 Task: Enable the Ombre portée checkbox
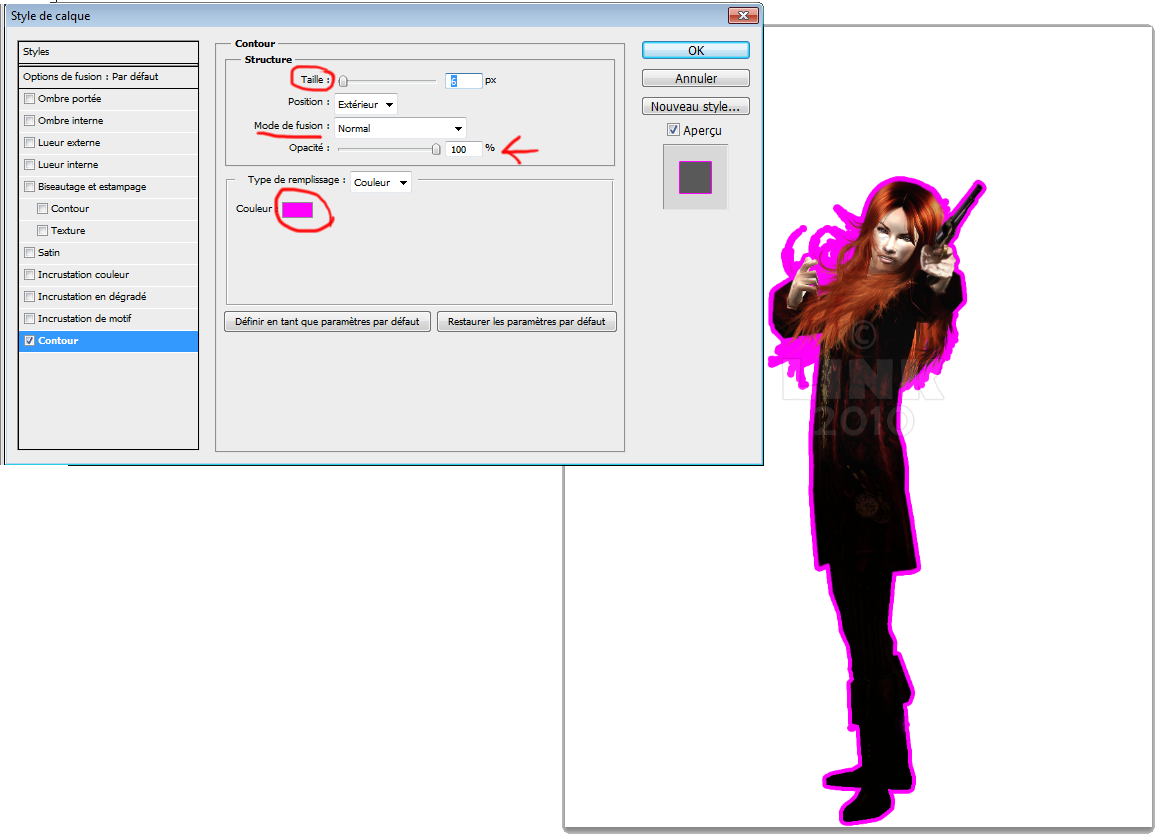pyautogui.click(x=30, y=99)
